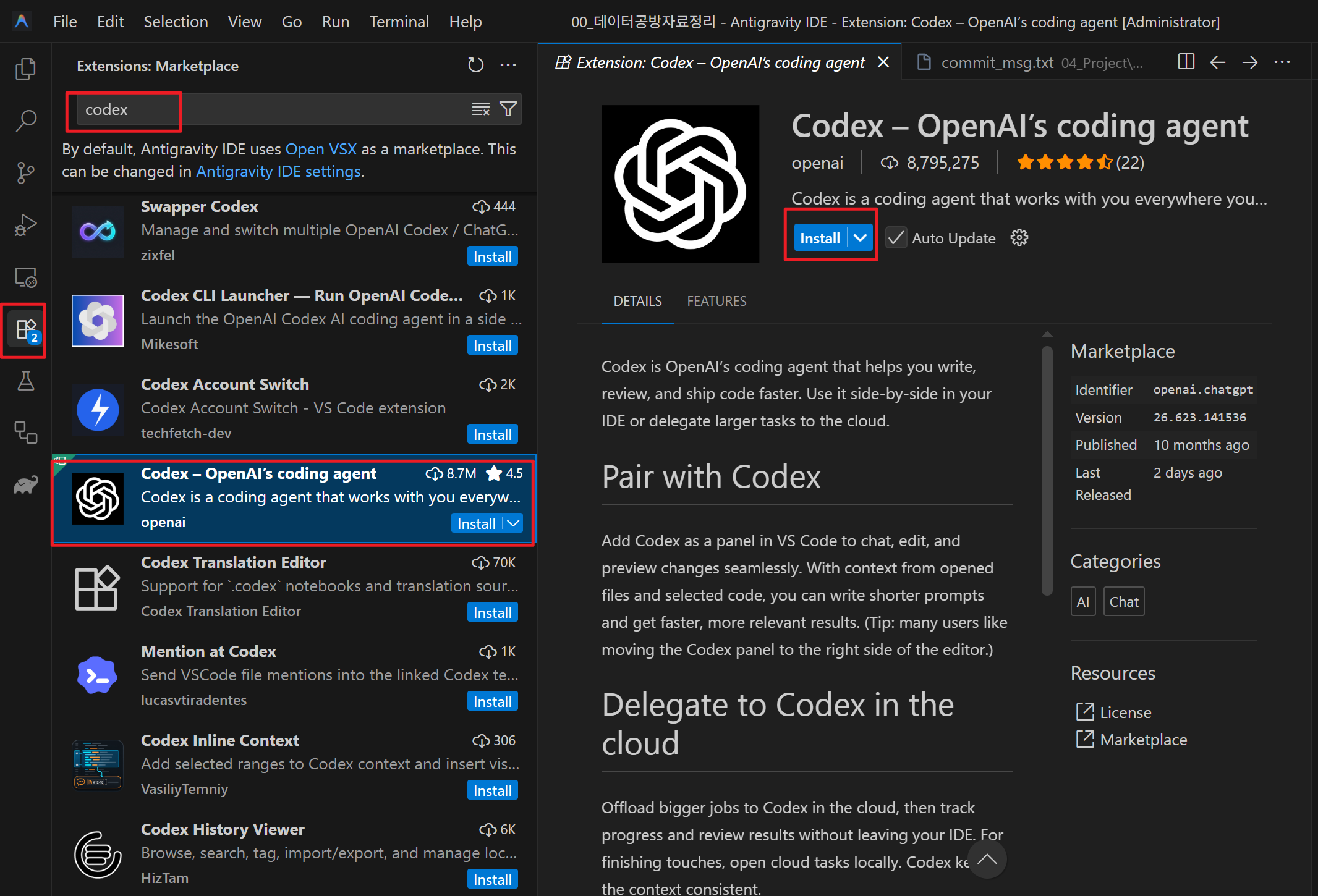Navigate back in editor history
The height and width of the screenshot is (896, 1318).
point(1218,62)
